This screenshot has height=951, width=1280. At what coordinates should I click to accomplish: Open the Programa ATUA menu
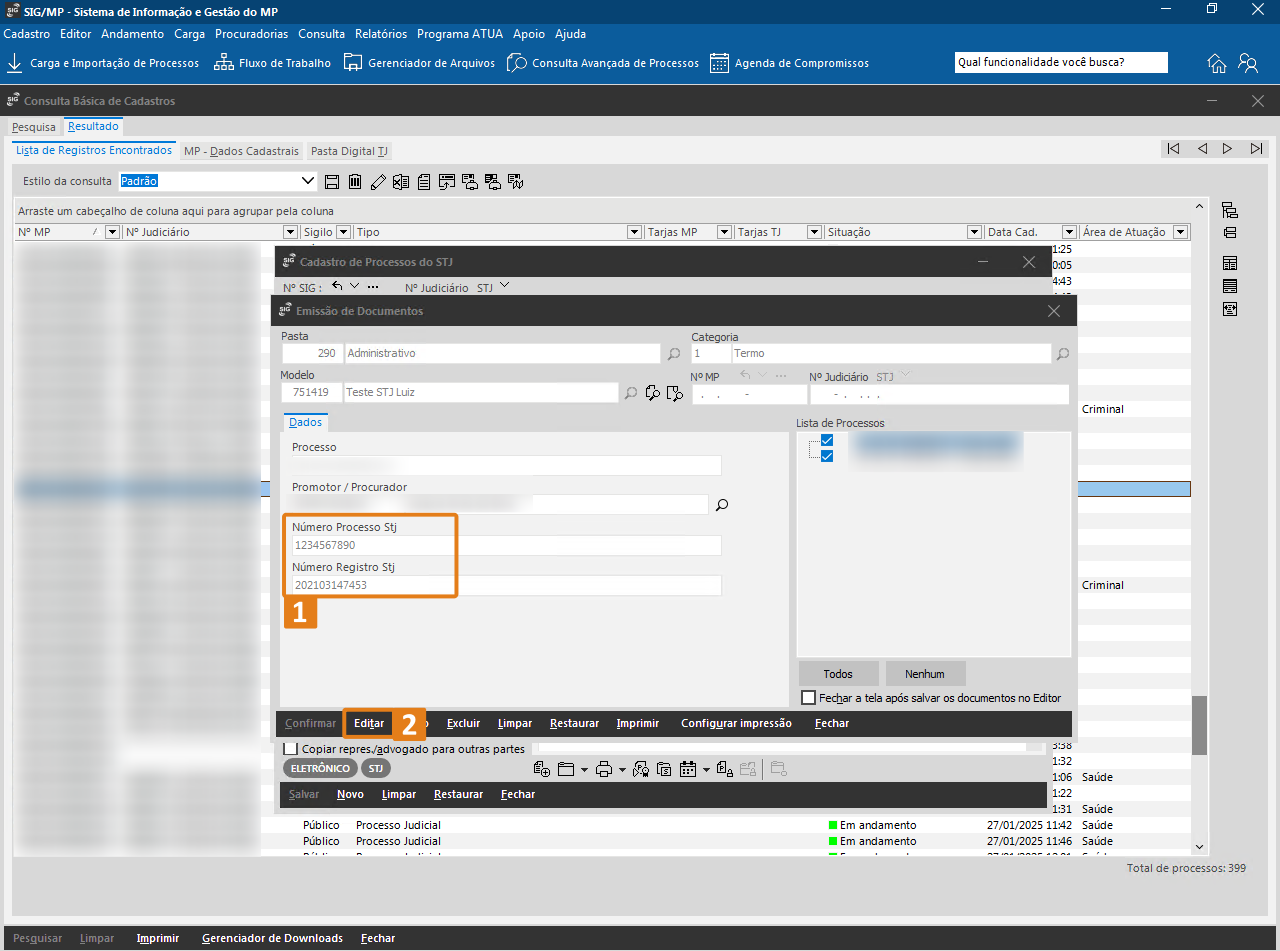point(461,34)
